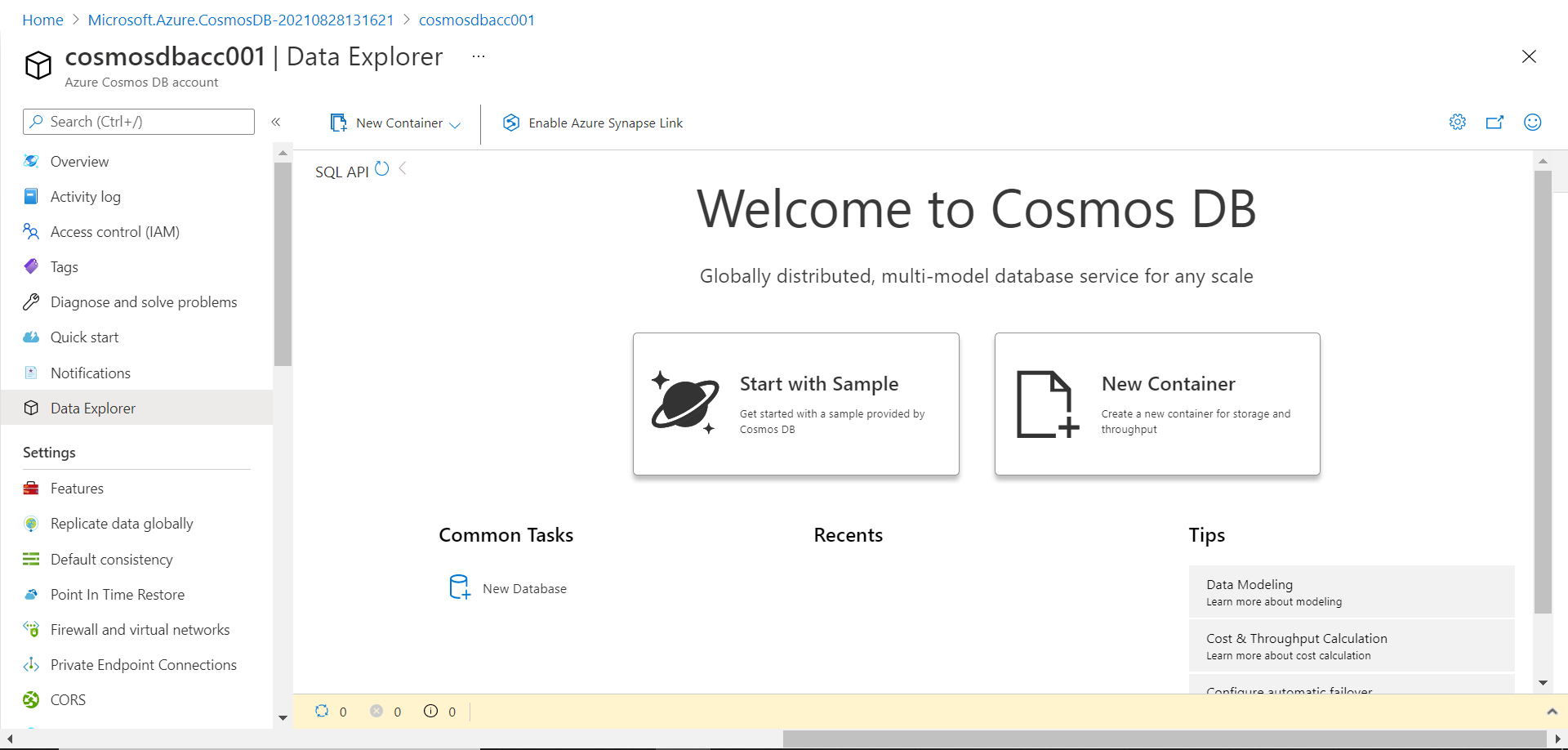
Task: Click the horizontal scrollbar at the bottom
Action: click(1166, 739)
